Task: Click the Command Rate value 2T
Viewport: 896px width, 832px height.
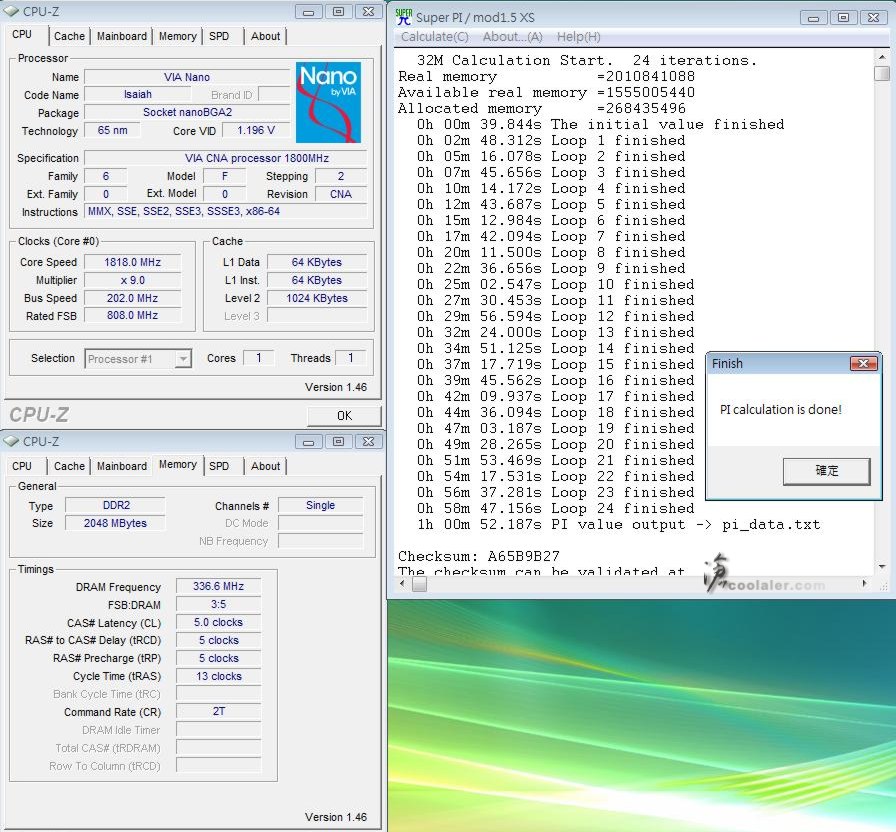Action: pos(218,711)
